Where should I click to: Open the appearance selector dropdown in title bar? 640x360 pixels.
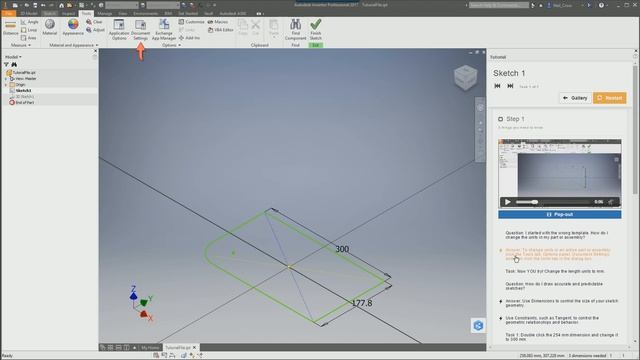tap(163, 5)
